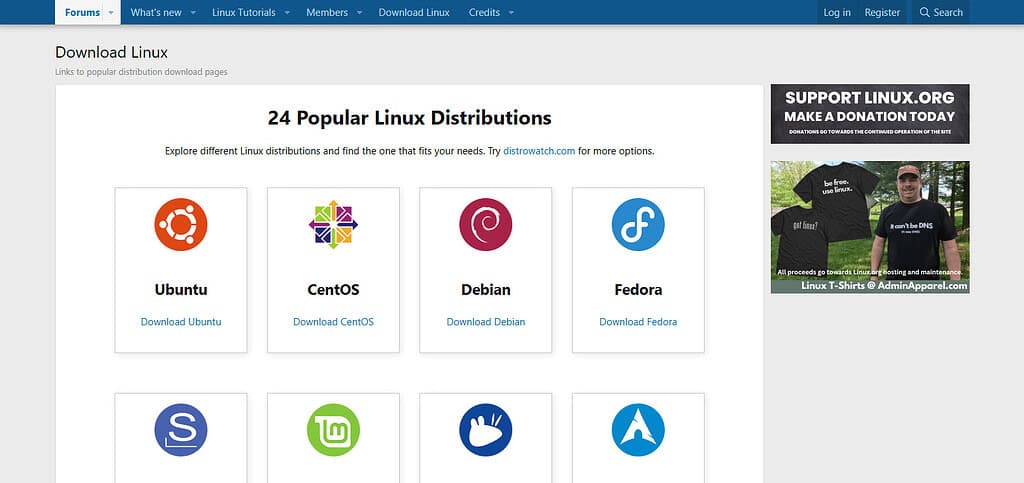
Task: Open the Forums tab
Action: coord(82,12)
